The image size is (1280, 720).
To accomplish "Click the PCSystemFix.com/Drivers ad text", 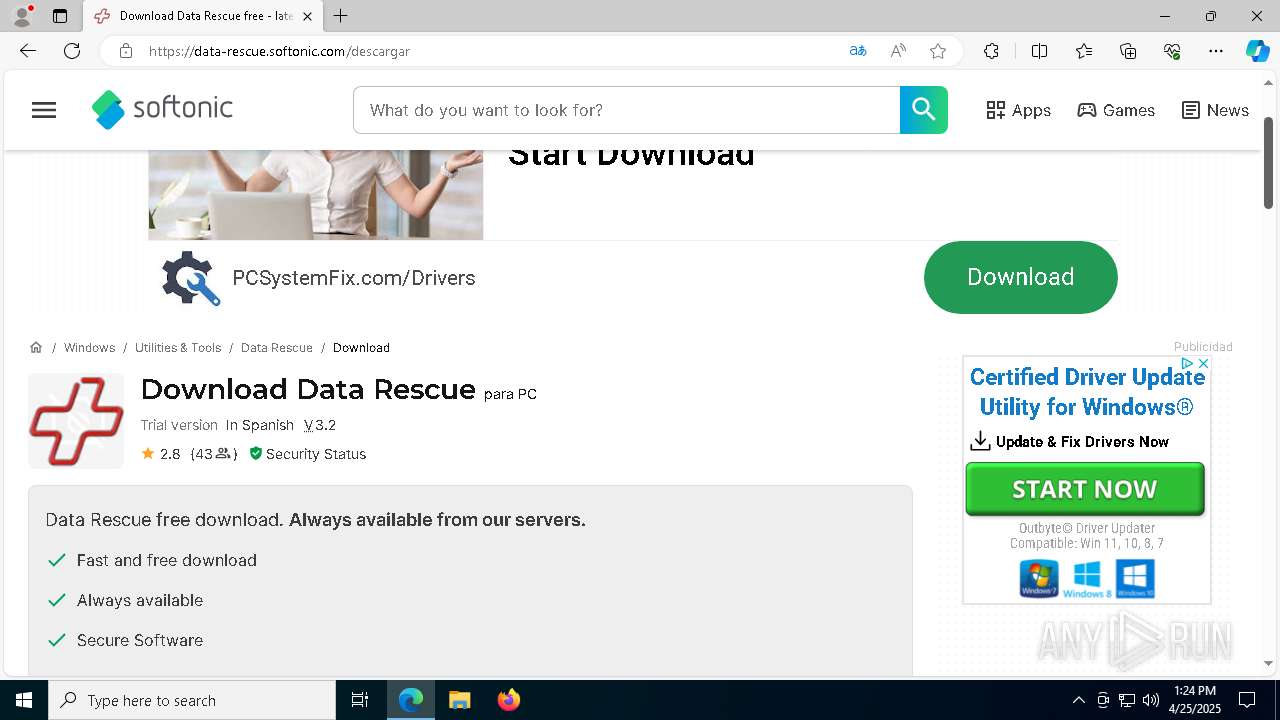I will point(354,278).
